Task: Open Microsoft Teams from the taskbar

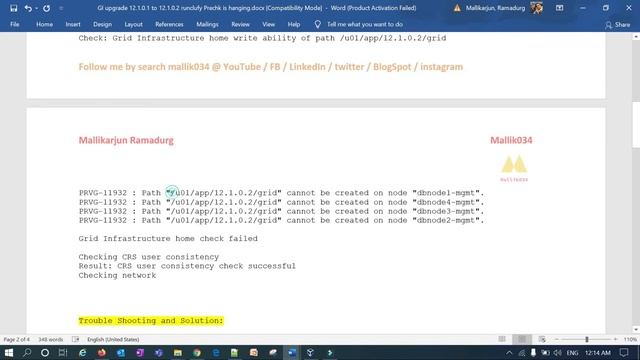Action: 159,352
